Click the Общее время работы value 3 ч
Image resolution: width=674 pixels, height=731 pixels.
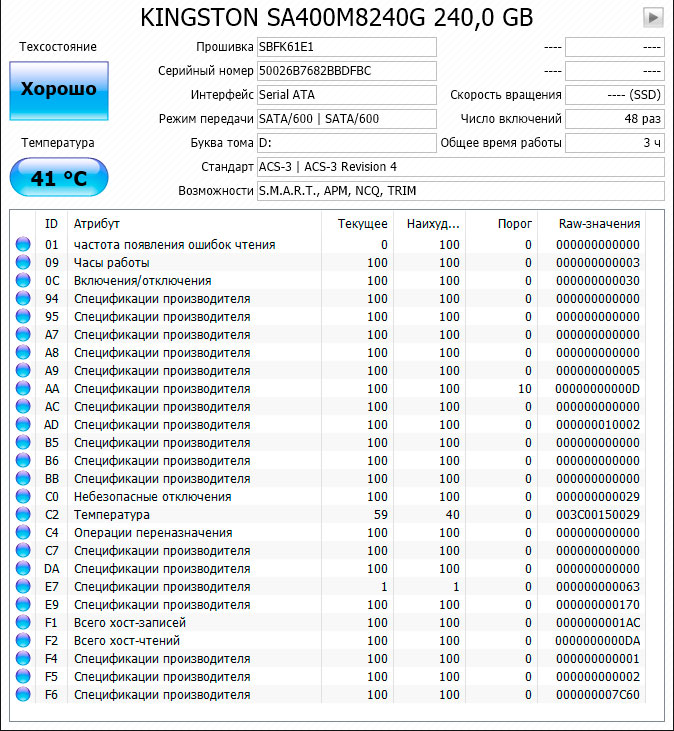615,143
